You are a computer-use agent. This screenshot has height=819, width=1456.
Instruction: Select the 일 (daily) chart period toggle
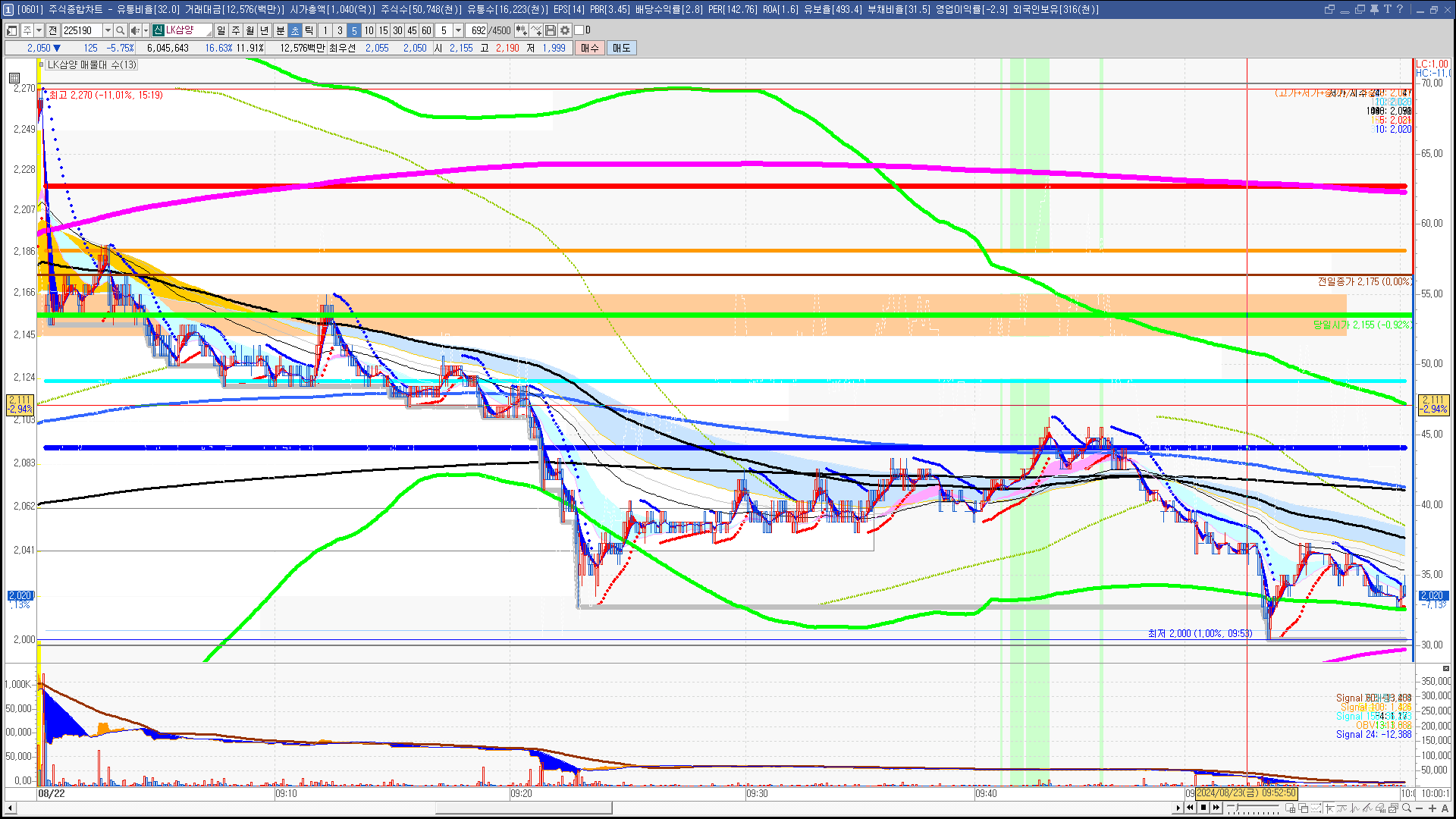(x=221, y=30)
